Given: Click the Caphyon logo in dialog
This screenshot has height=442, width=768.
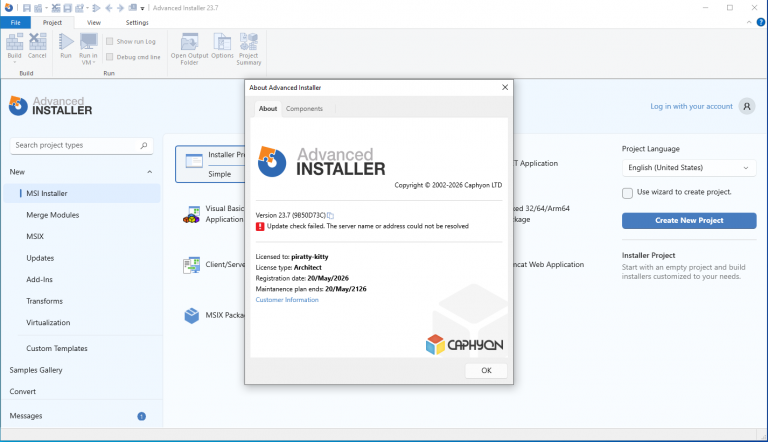Looking at the screenshot, I should coord(464,345).
